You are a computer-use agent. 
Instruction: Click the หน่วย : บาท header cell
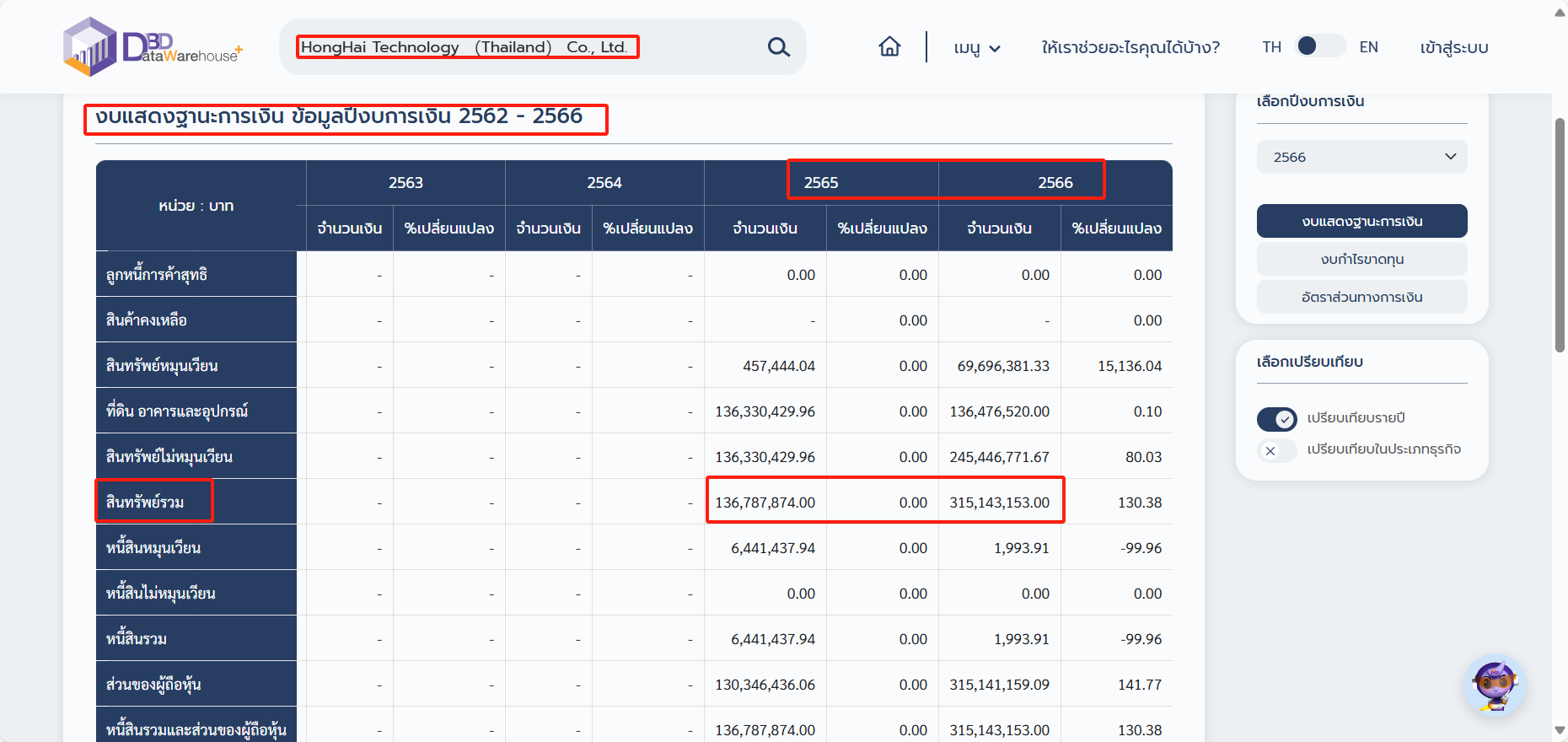pyautogui.click(x=196, y=206)
